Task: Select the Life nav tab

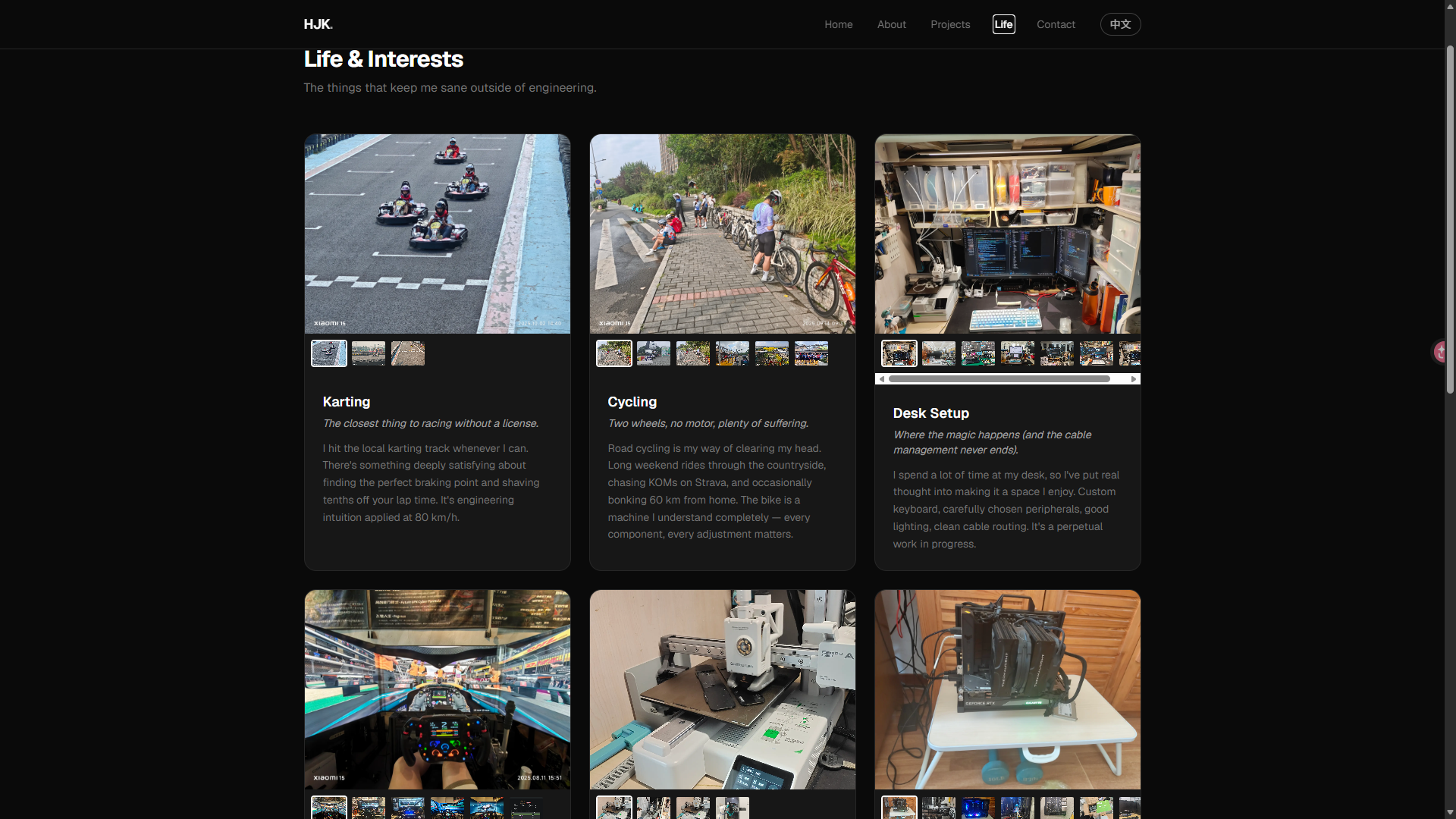Action: 1004,24
